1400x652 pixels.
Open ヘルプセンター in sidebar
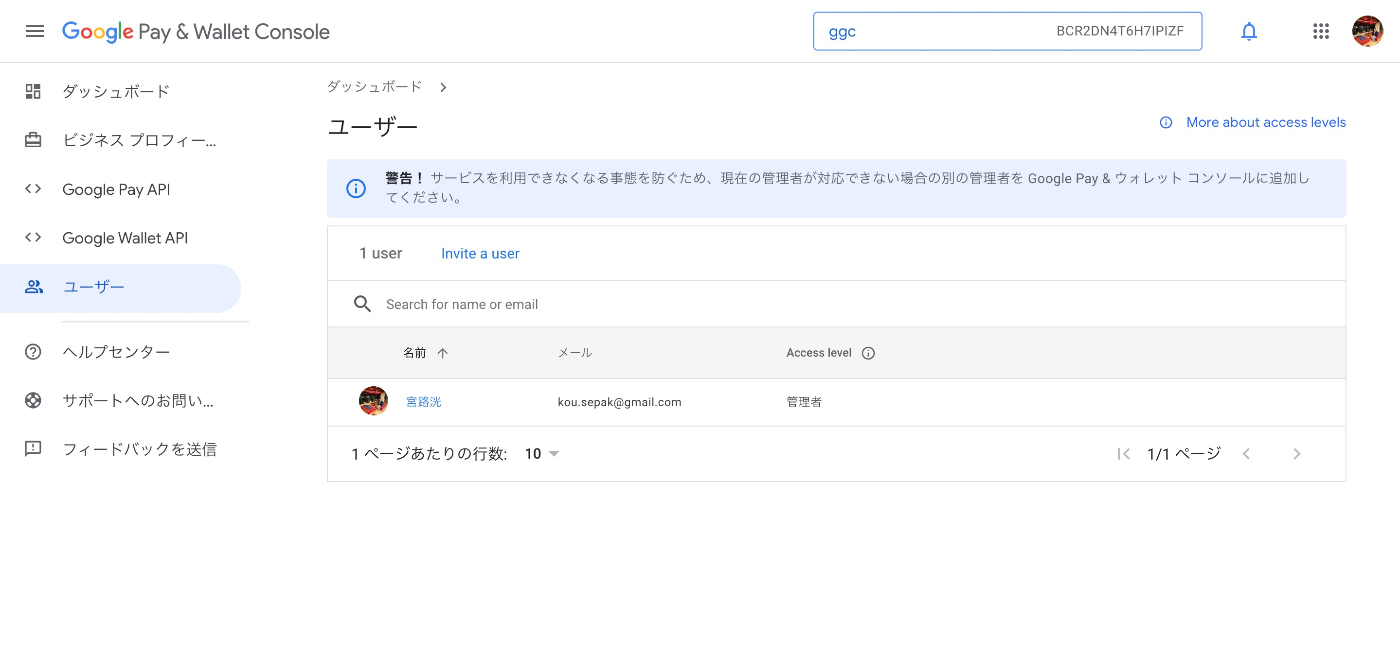pos(120,352)
